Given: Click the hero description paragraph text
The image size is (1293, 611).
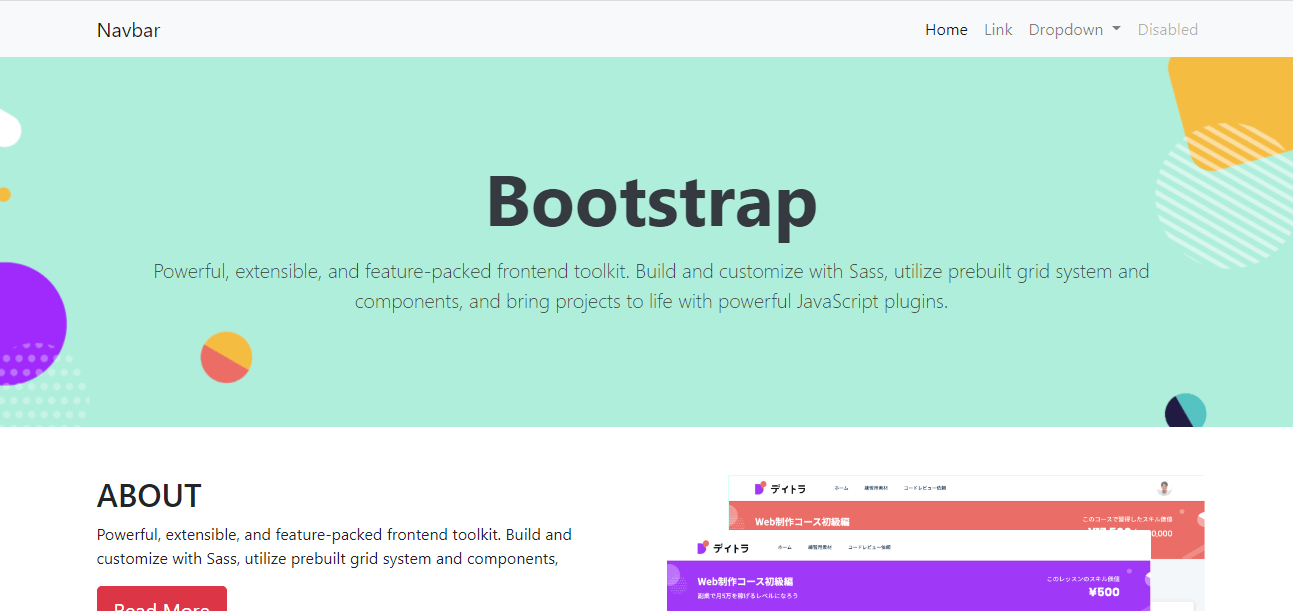Looking at the screenshot, I should pos(651,286).
